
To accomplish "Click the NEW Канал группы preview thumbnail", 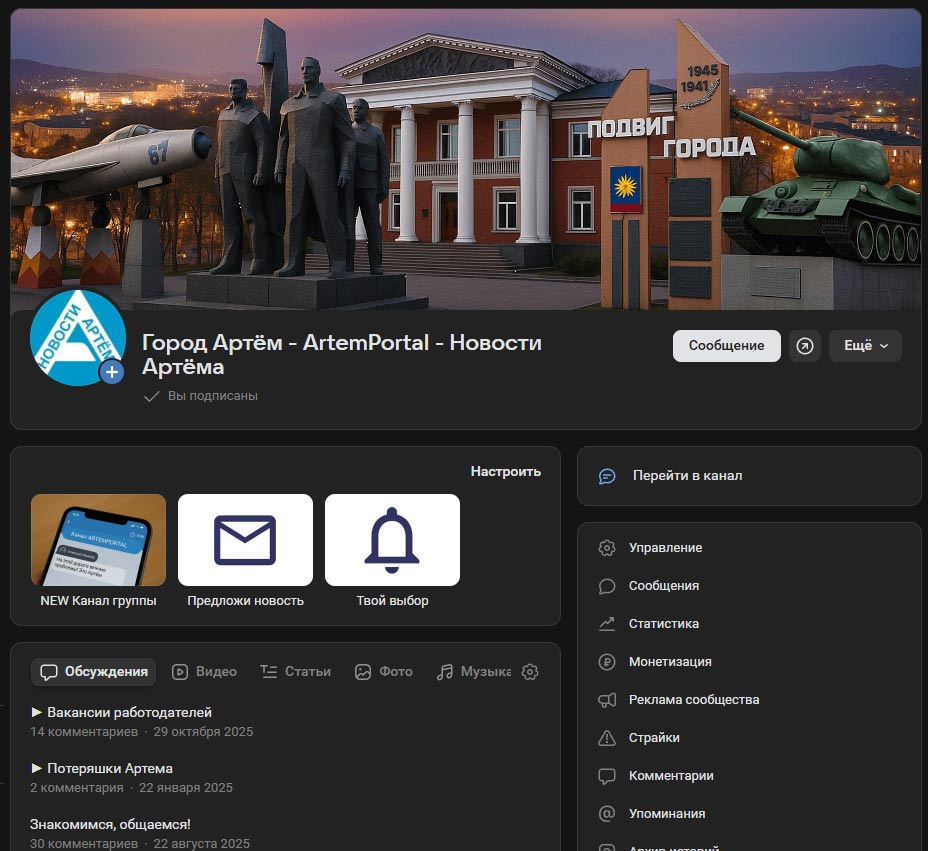I will pyautogui.click(x=98, y=539).
